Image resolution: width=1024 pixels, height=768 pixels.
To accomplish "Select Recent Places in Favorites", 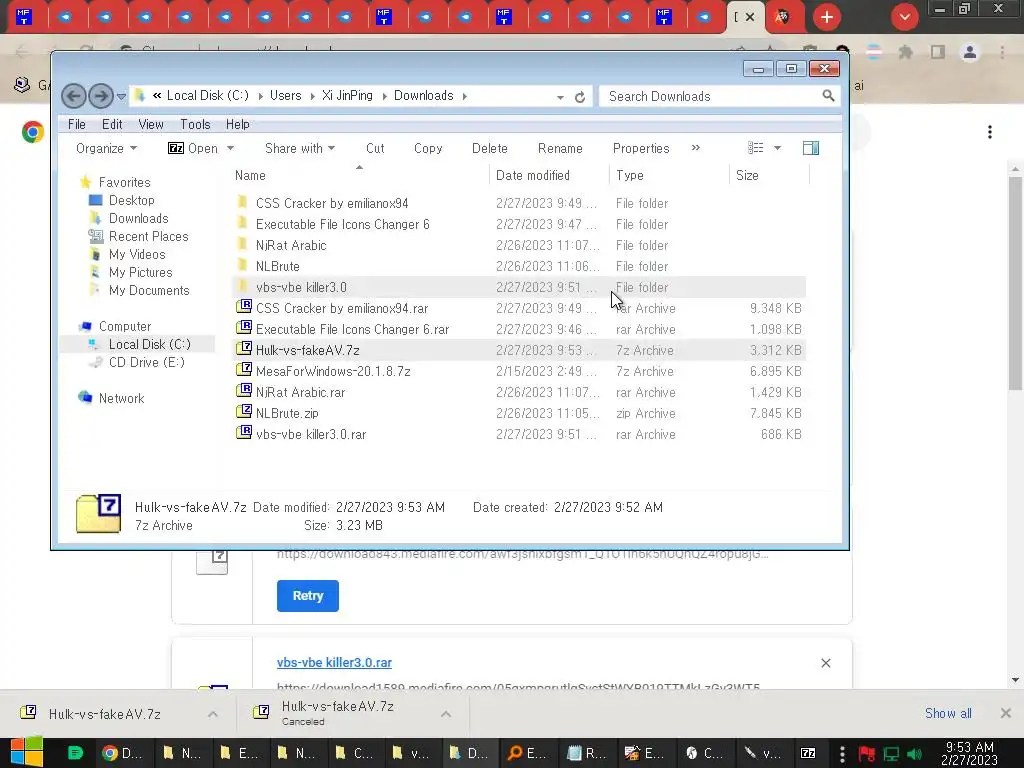I will point(148,236).
